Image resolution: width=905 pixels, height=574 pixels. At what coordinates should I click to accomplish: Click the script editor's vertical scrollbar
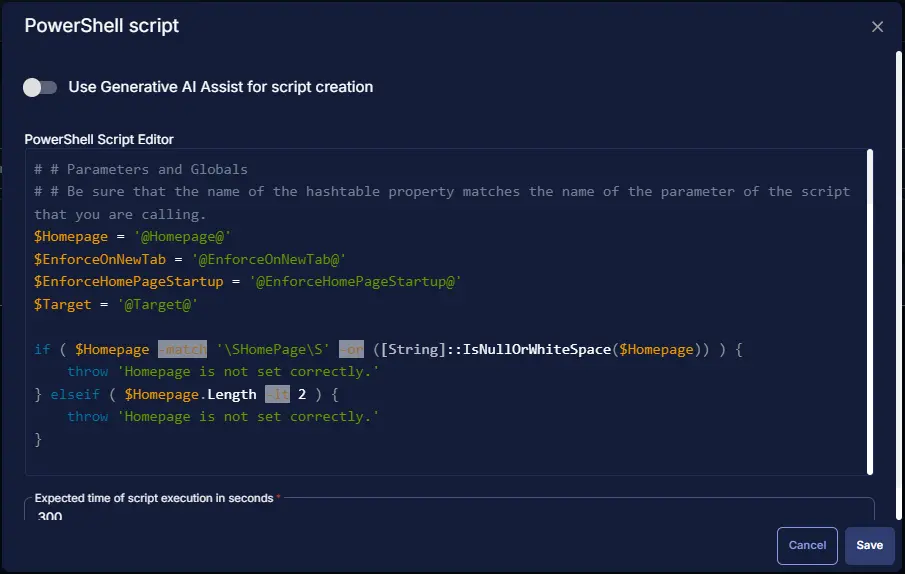coord(870,312)
